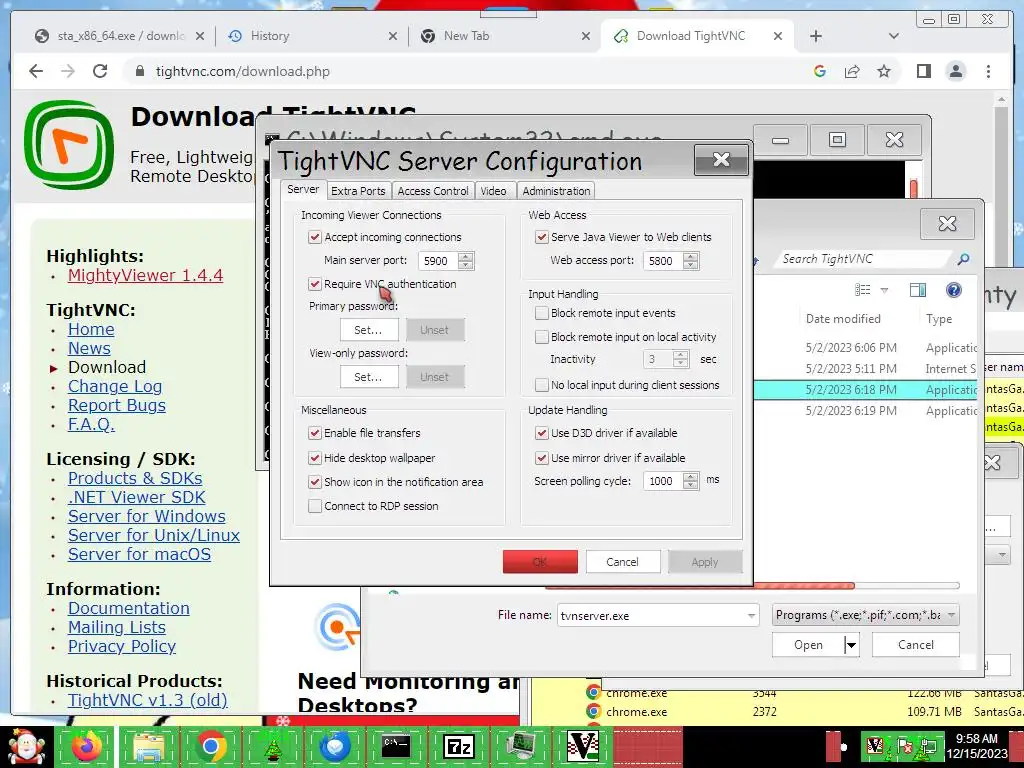Open TightVNC icon in the taskbar
The image size is (1024, 768).
(x=583, y=746)
